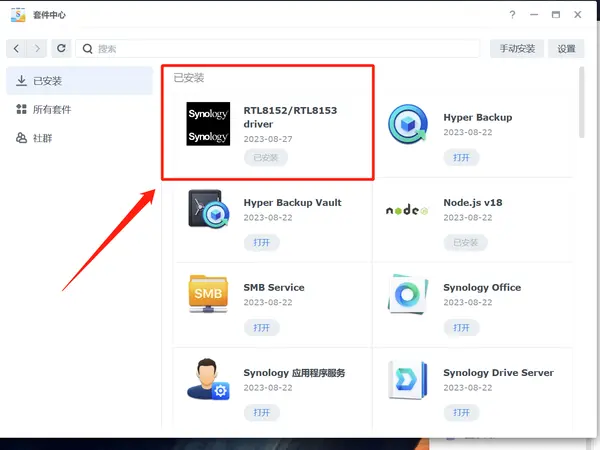The height and width of the screenshot is (450, 600).
Task: Open the Synology Office icon
Action: [408, 294]
